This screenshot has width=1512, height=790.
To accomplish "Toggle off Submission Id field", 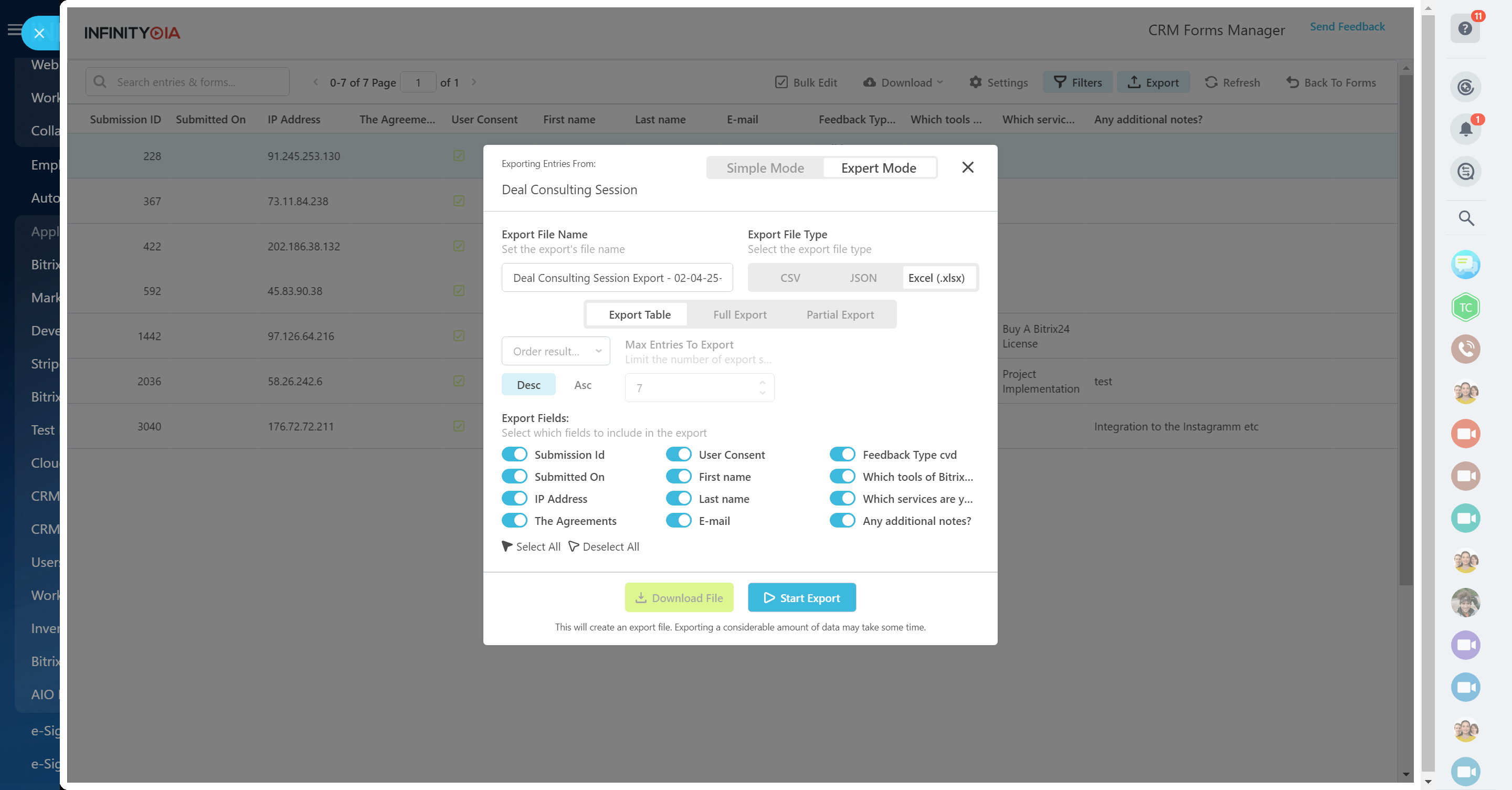I will point(514,455).
